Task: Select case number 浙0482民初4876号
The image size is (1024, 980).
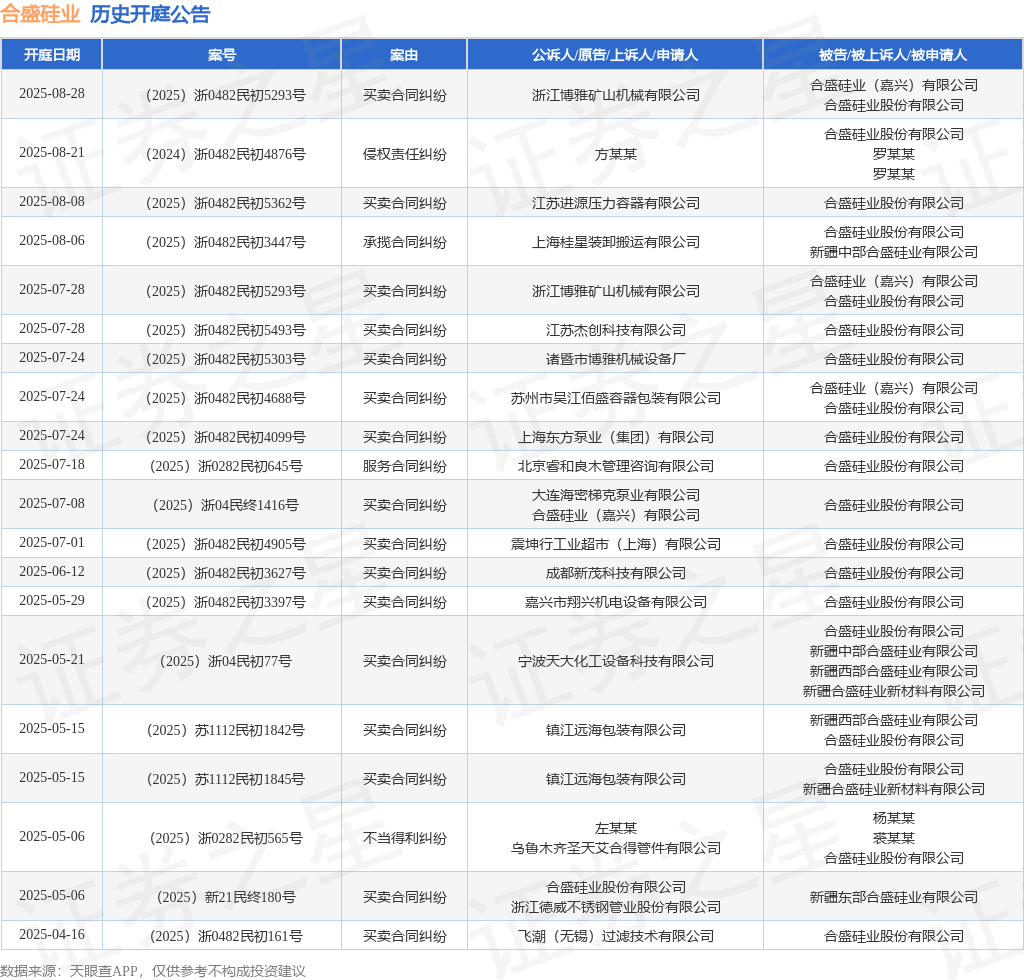Action: [225, 154]
